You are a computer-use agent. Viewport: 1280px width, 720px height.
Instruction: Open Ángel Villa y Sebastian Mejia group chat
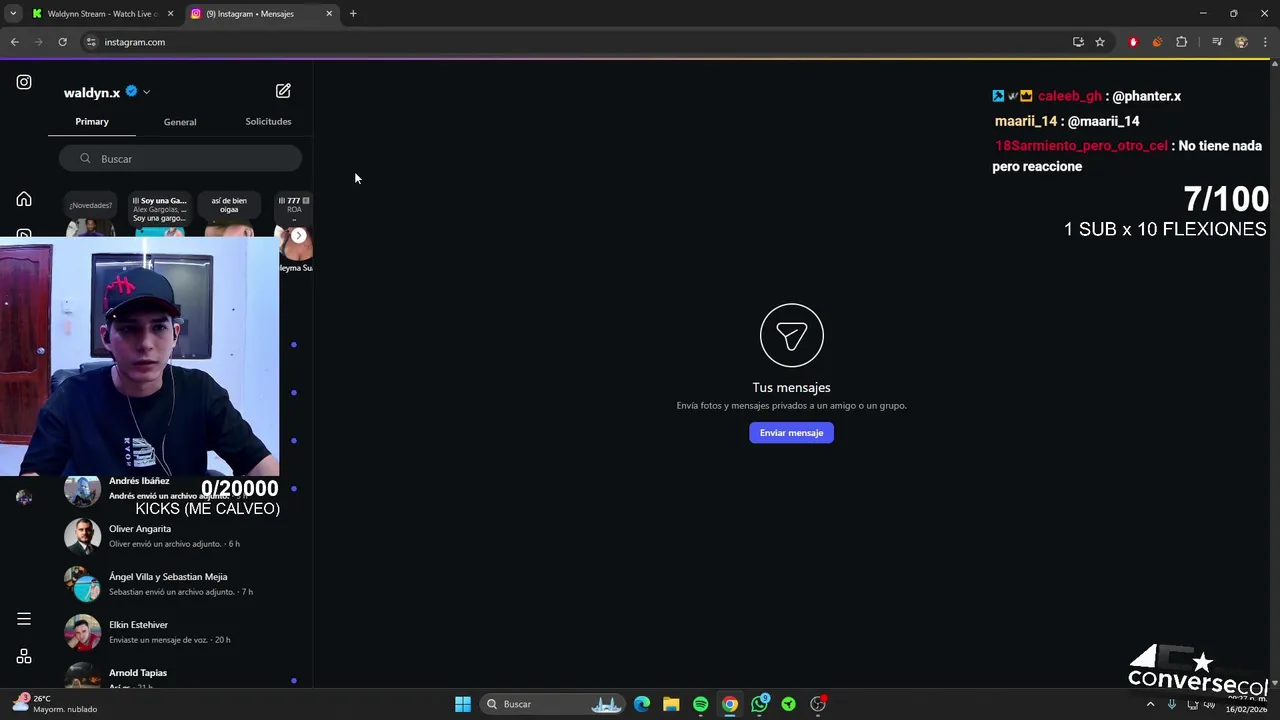click(x=180, y=584)
